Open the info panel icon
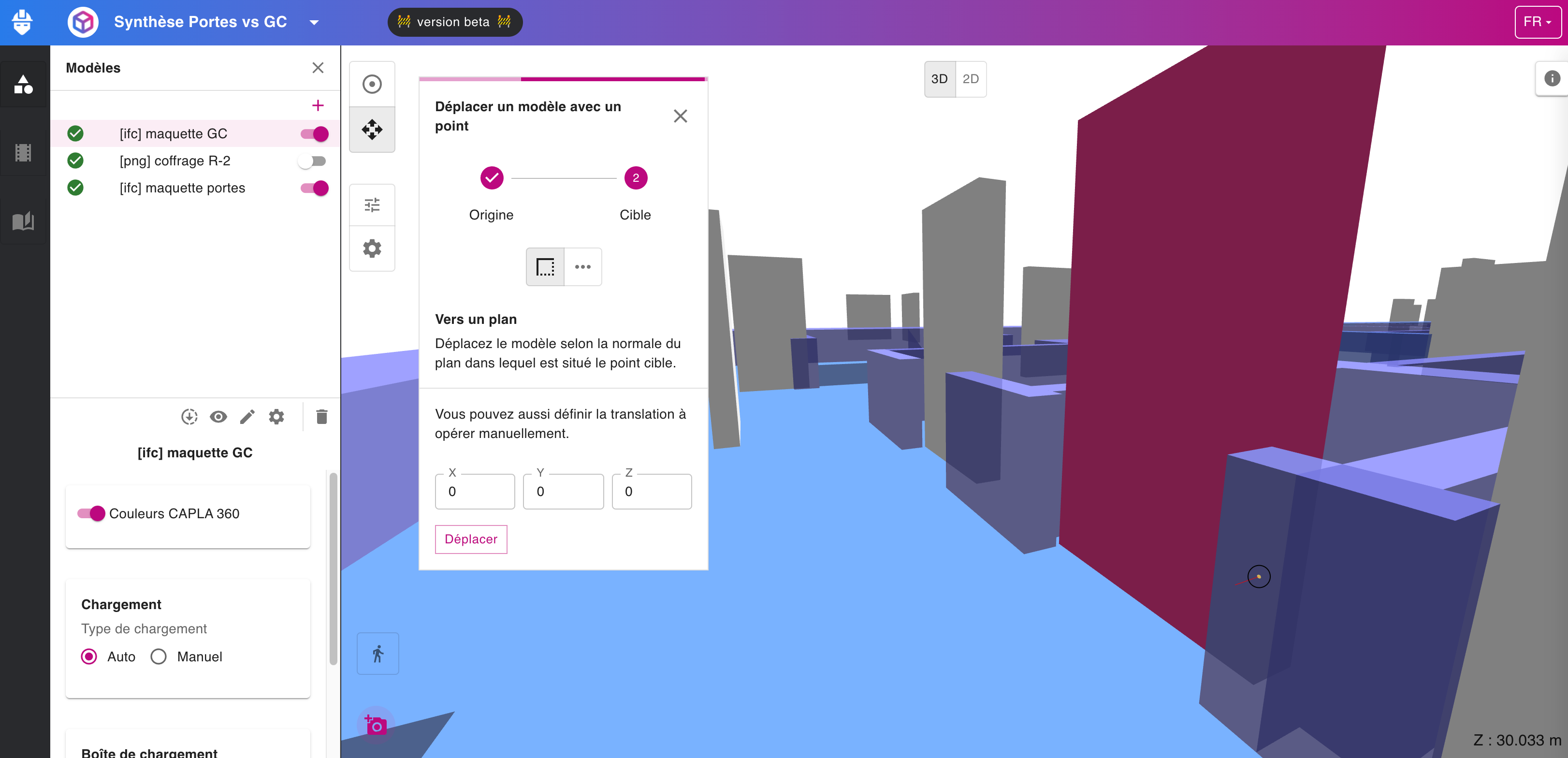Screen dimensions: 1568x758 pos(1552,78)
